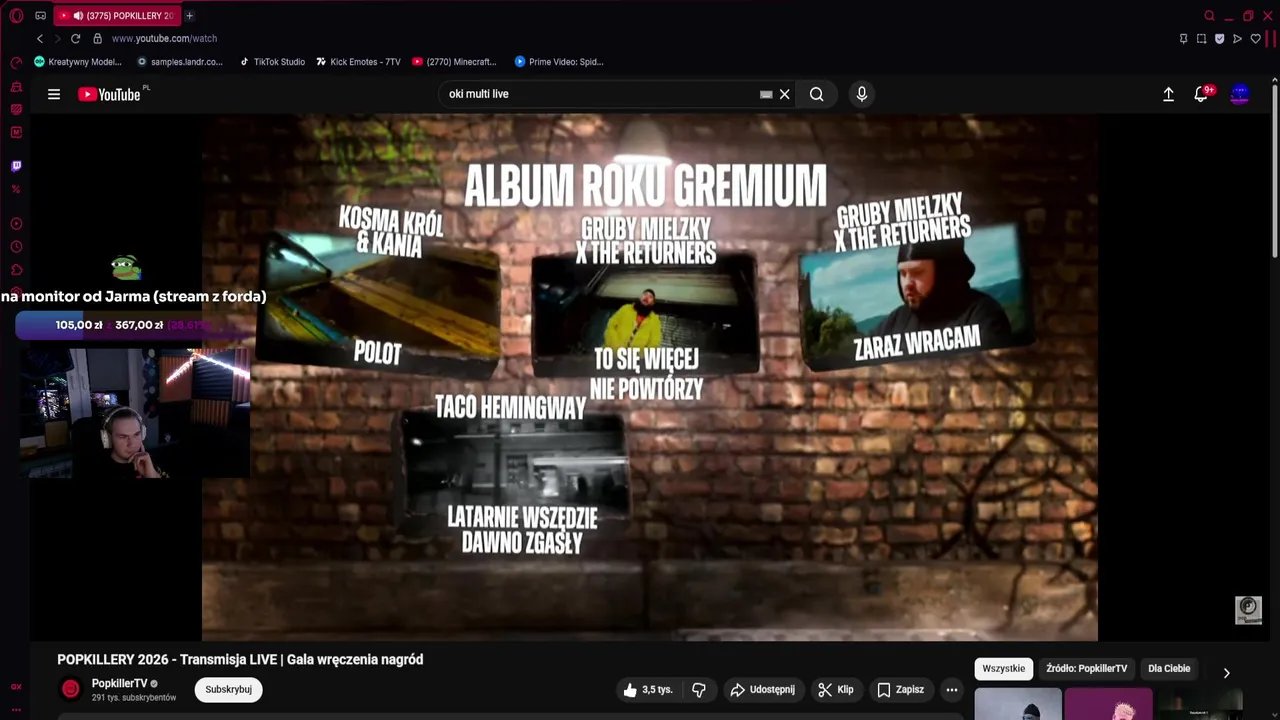Open the PopkillerTV channel name link

(x=119, y=683)
